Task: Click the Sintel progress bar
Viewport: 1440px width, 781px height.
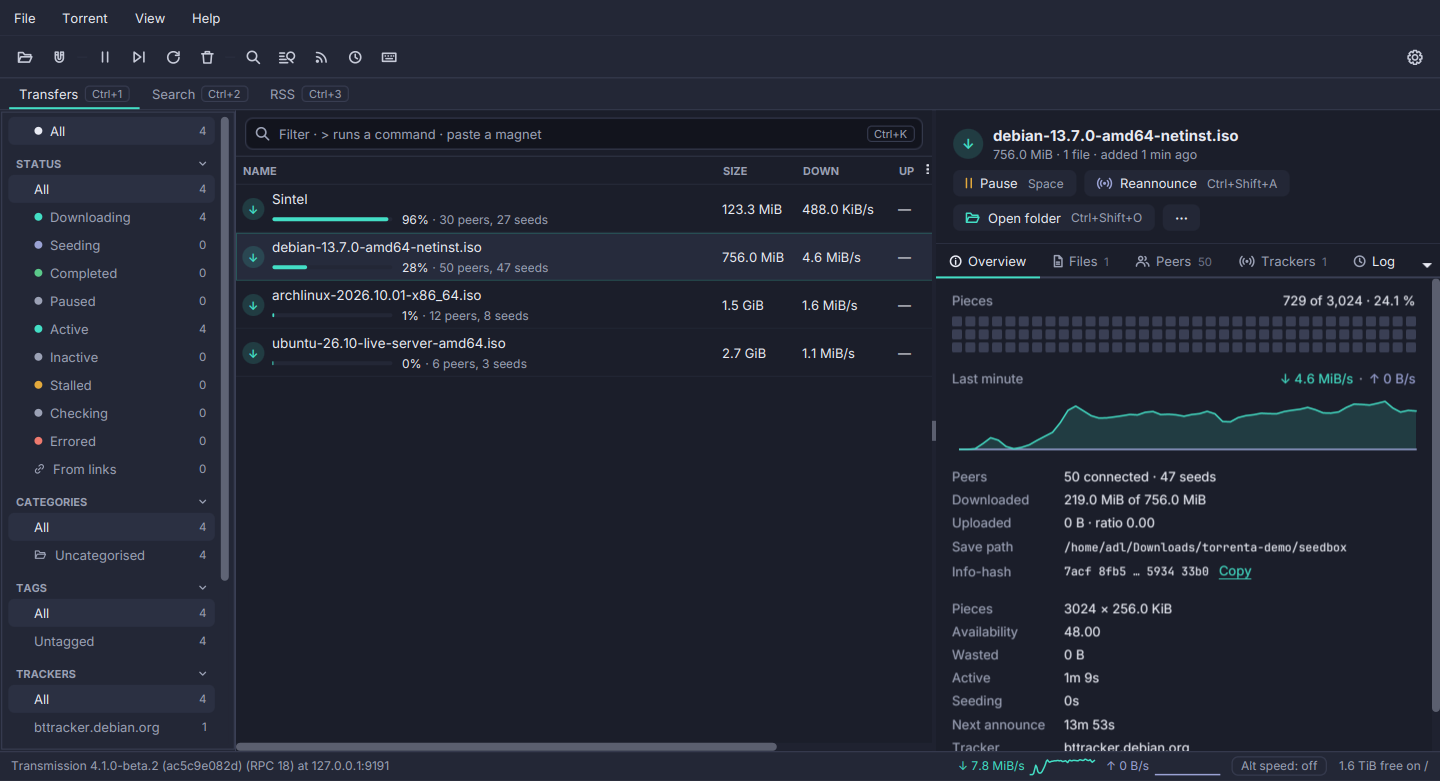Action: click(332, 219)
